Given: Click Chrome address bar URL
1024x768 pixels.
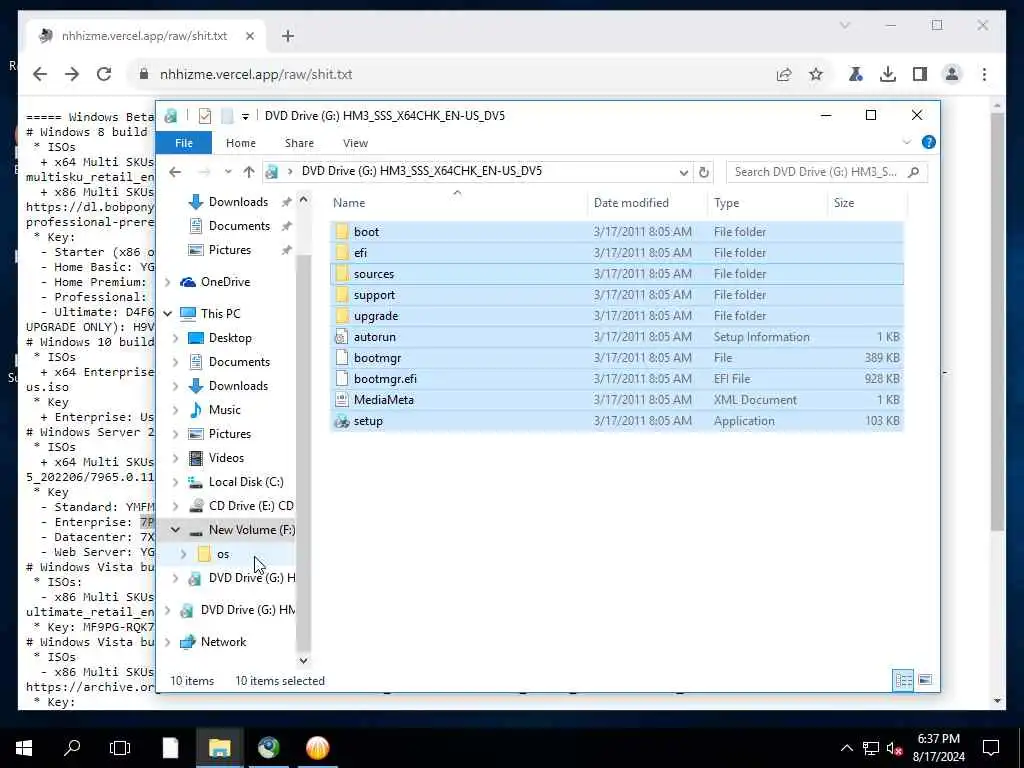Looking at the screenshot, I should 256,74.
